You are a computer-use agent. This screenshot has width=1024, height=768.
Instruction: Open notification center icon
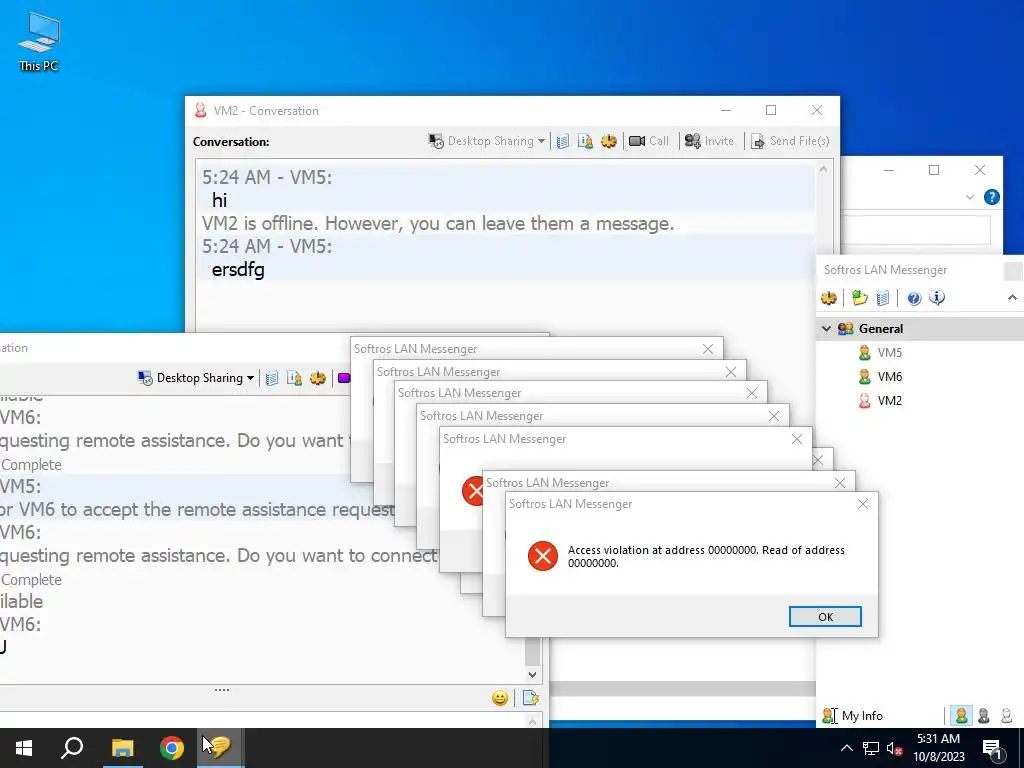click(x=993, y=749)
